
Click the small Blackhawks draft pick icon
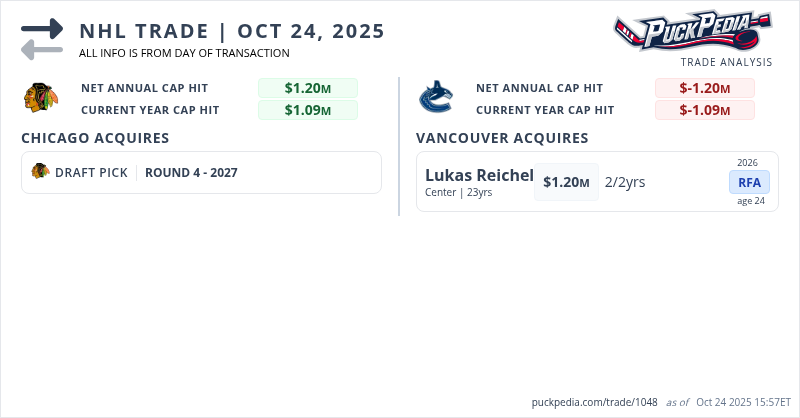click(40, 172)
